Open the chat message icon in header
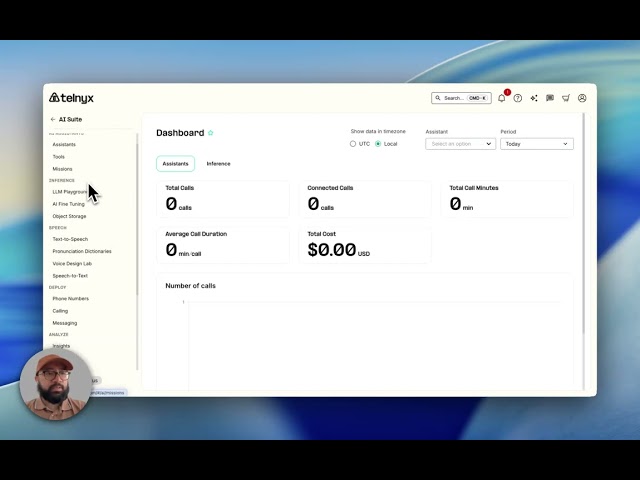Screen dimensions: 640x480 click(x=550, y=98)
